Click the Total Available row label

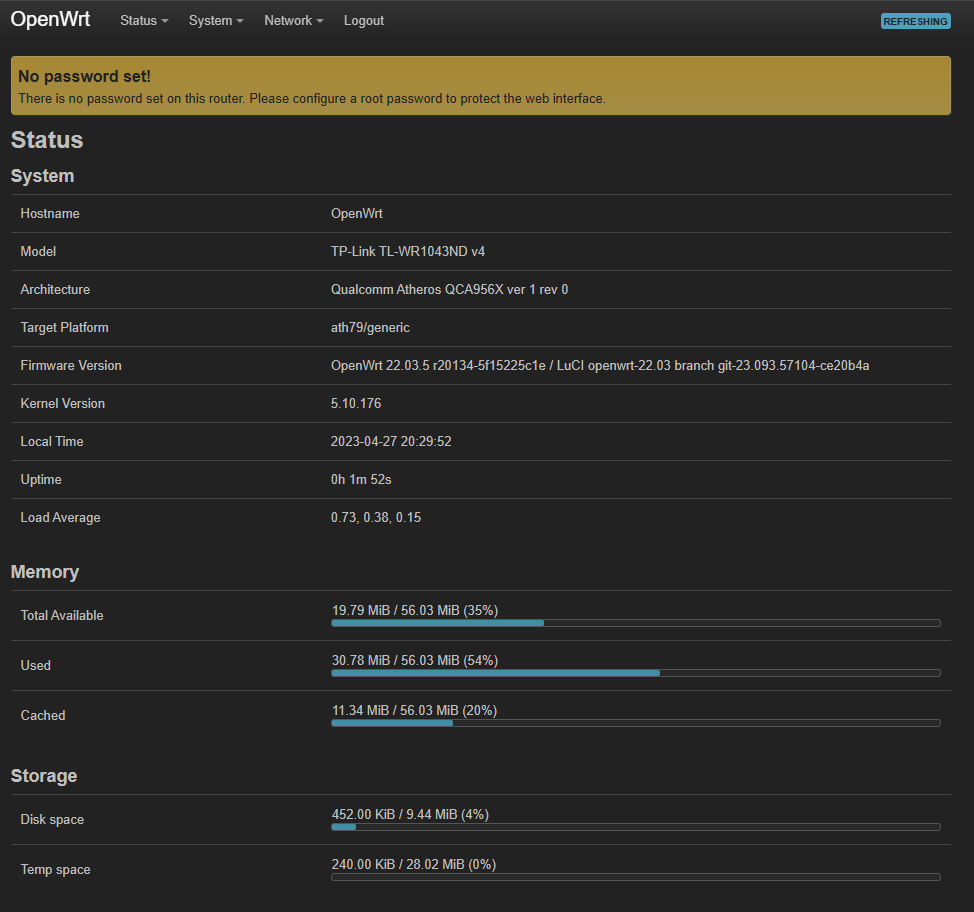click(62, 615)
